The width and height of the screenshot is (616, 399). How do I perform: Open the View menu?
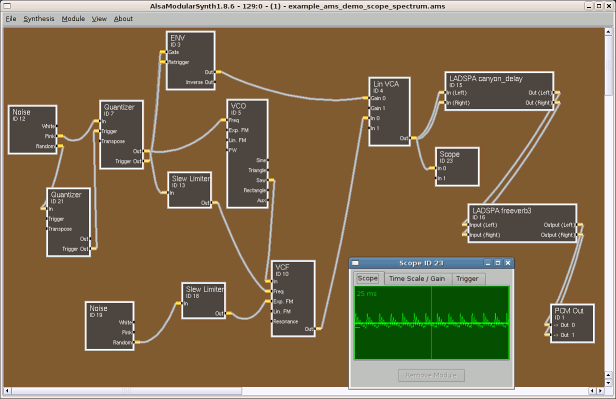pos(99,18)
